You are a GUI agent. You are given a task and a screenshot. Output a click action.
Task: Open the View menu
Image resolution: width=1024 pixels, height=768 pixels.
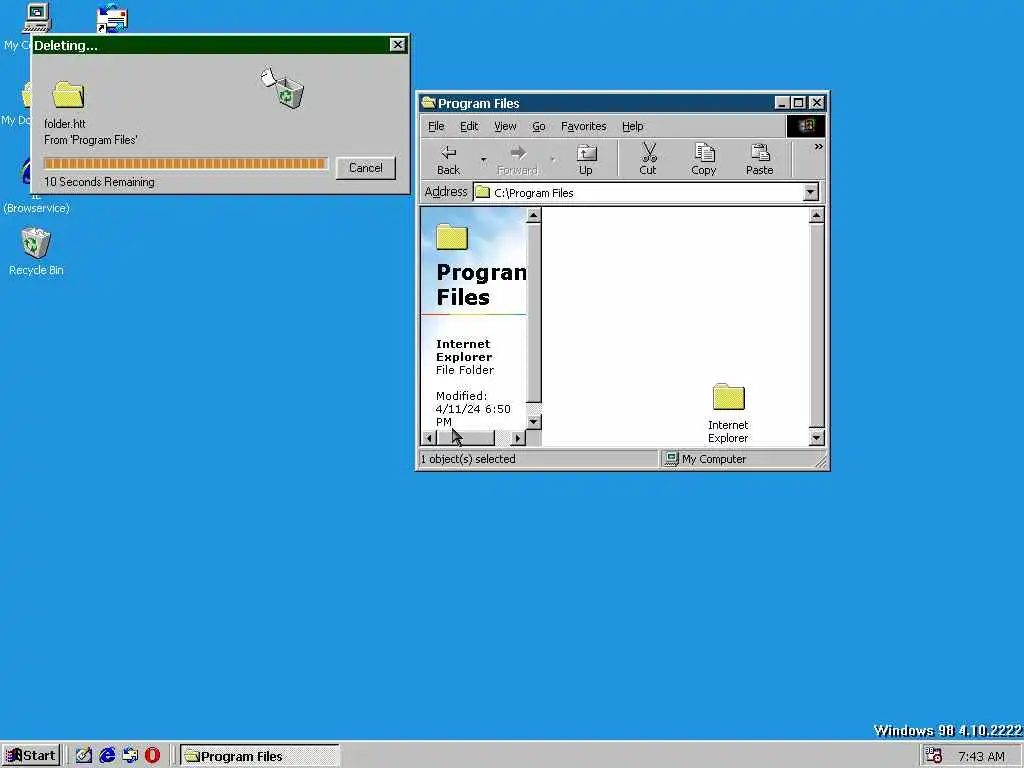[x=505, y=126]
